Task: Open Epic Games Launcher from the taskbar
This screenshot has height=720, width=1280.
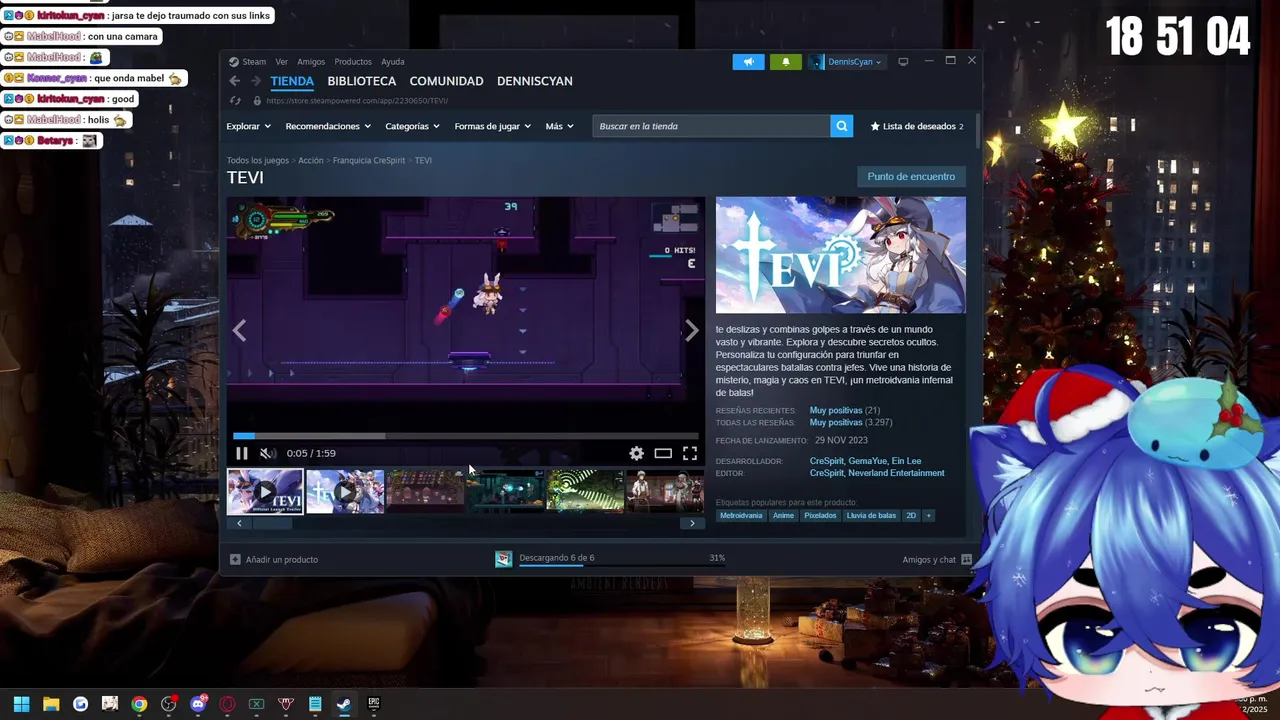Action: [x=373, y=704]
